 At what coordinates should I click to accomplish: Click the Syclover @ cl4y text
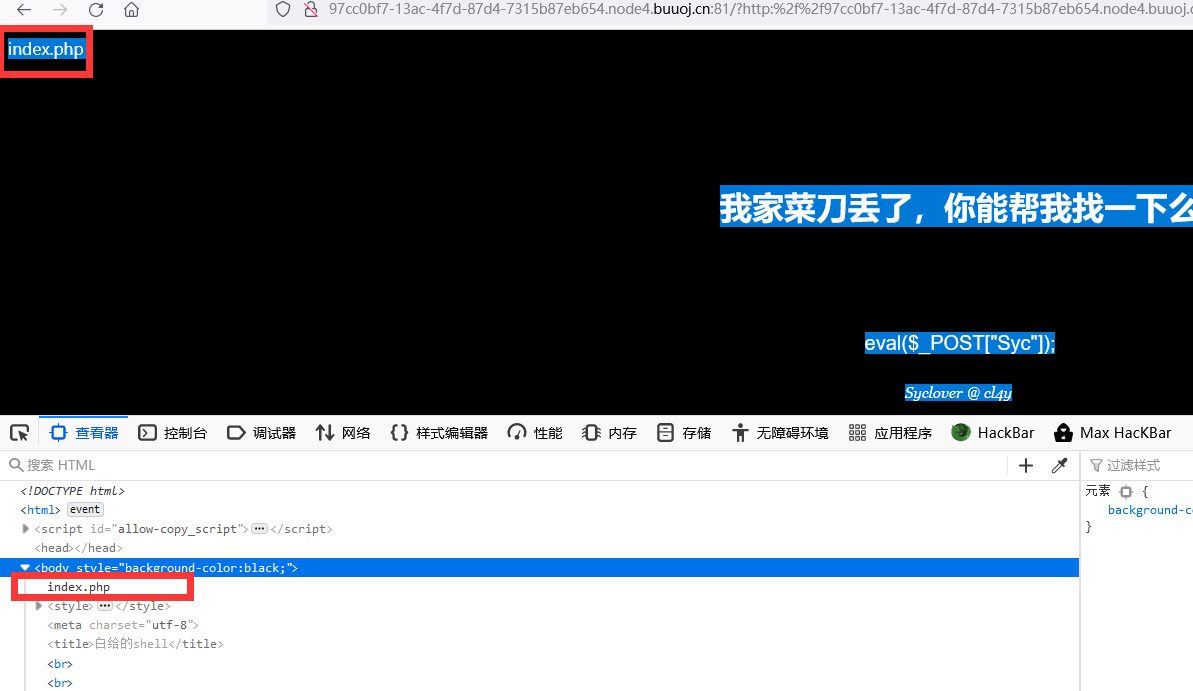(958, 393)
